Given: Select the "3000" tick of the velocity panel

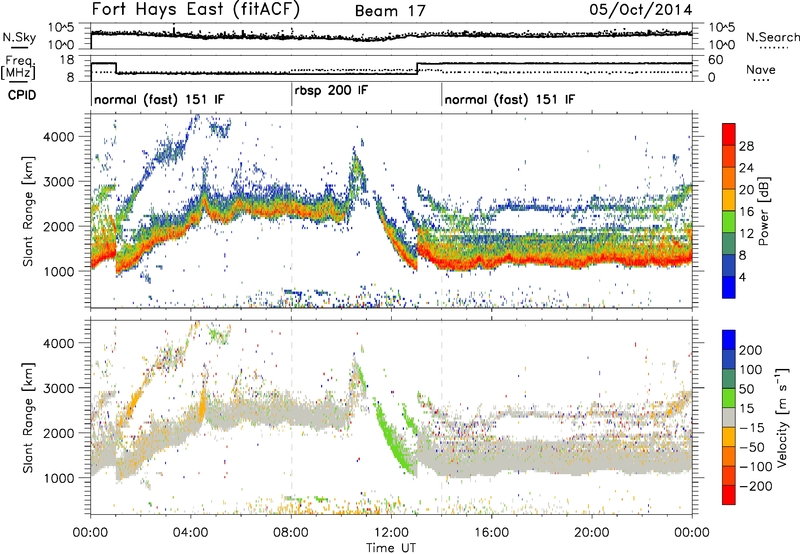Looking at the screenshot, I should [x=58, y=388].
